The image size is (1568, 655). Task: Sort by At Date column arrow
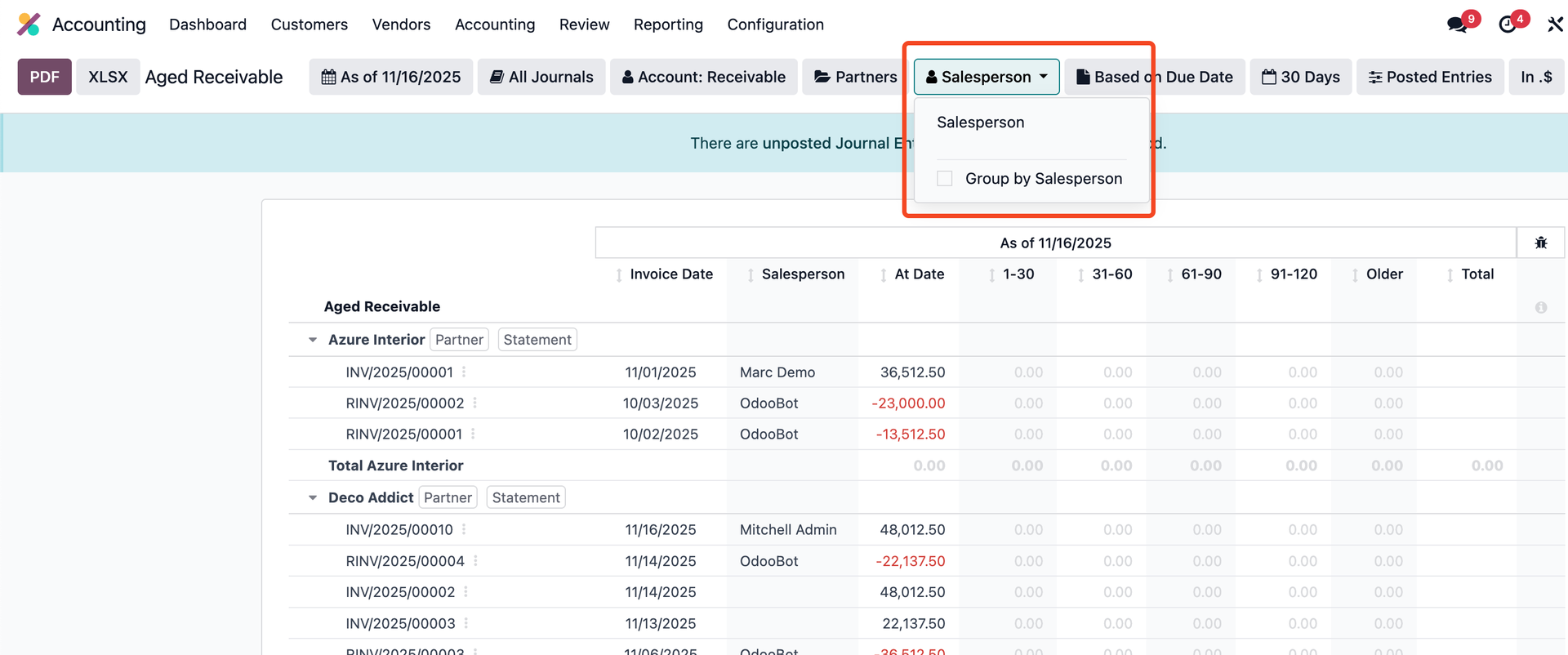click(x=884, y=275)
